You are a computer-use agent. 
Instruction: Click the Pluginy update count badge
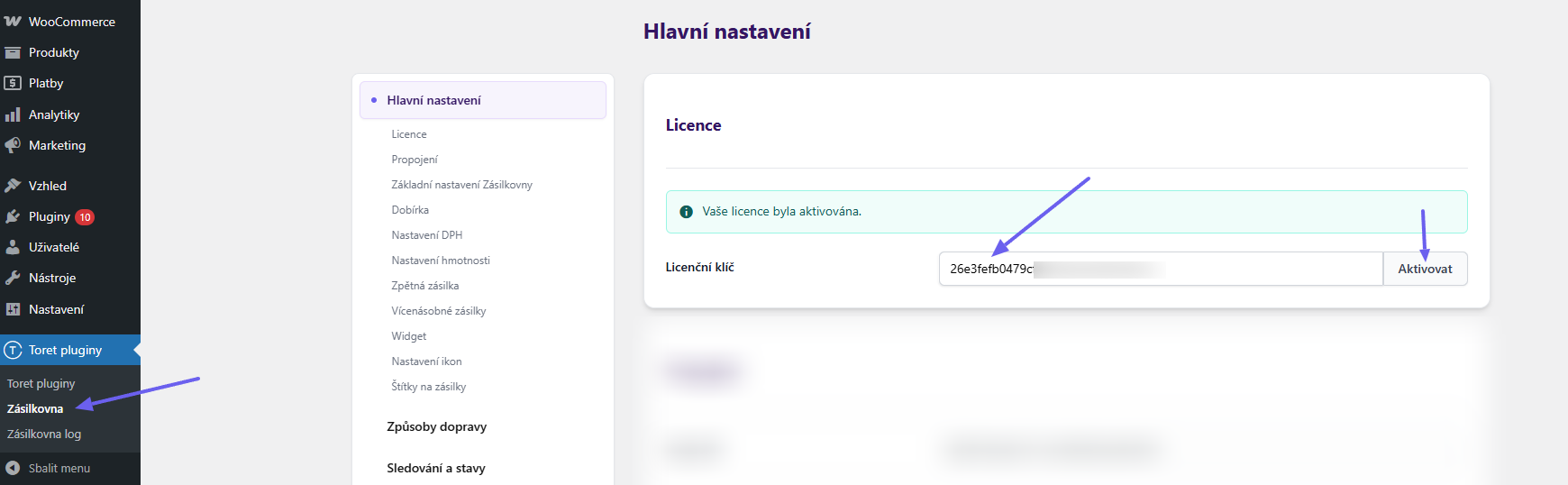[x=85, y=217]
